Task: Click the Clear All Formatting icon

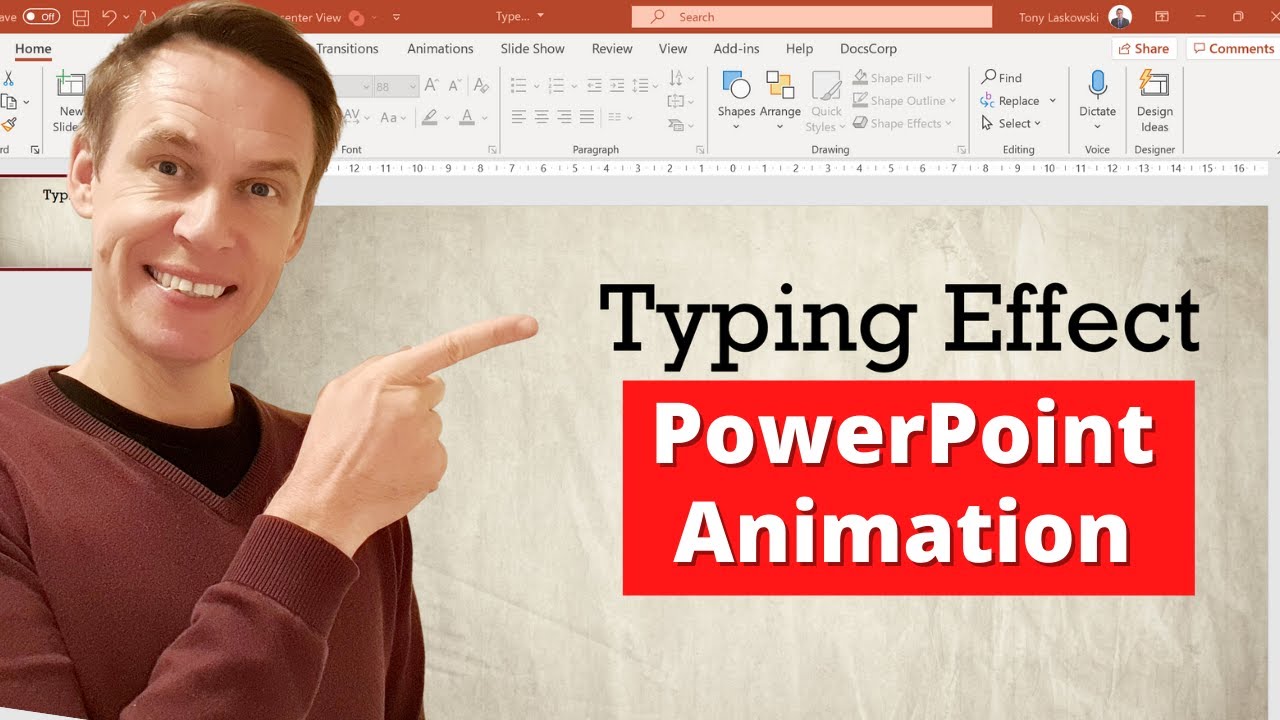Action: coord(482,87)
